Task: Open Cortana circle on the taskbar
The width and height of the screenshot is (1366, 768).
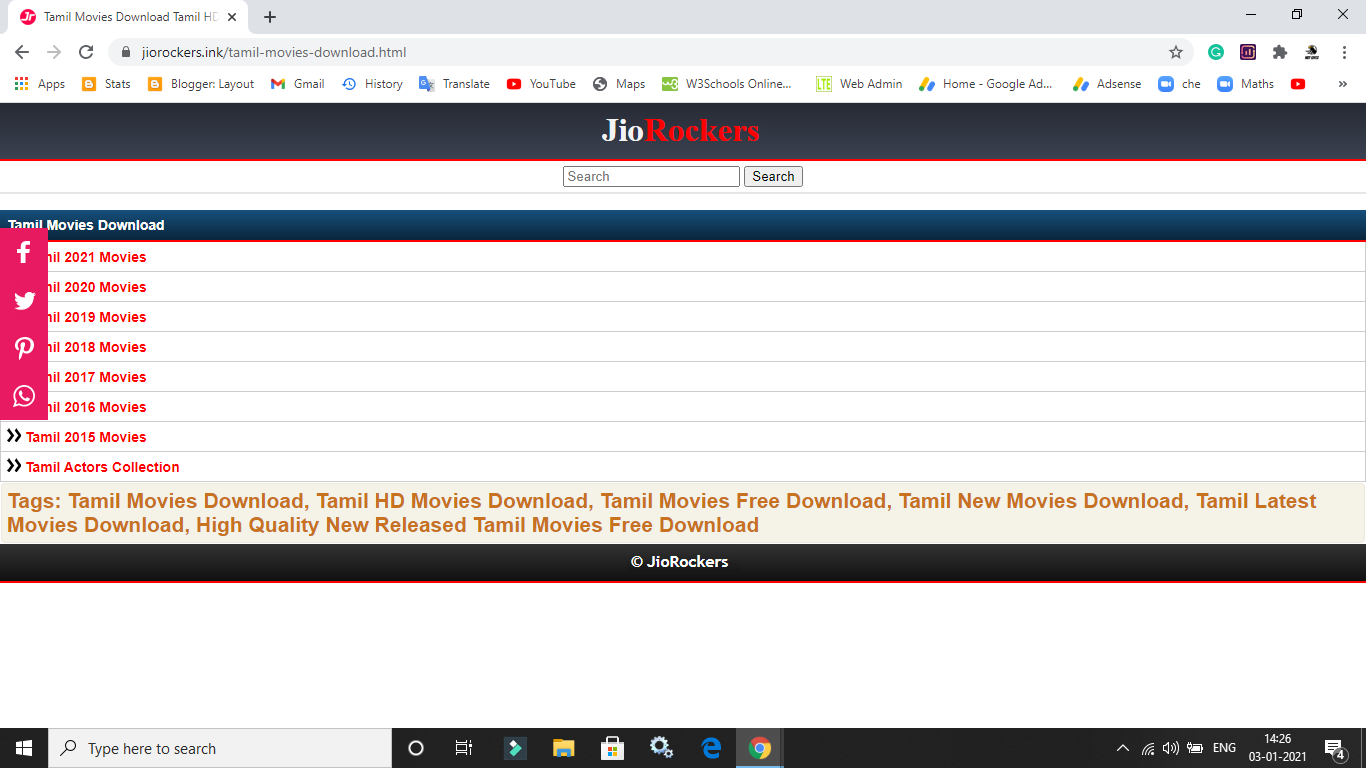Action: tap(416, 748)
